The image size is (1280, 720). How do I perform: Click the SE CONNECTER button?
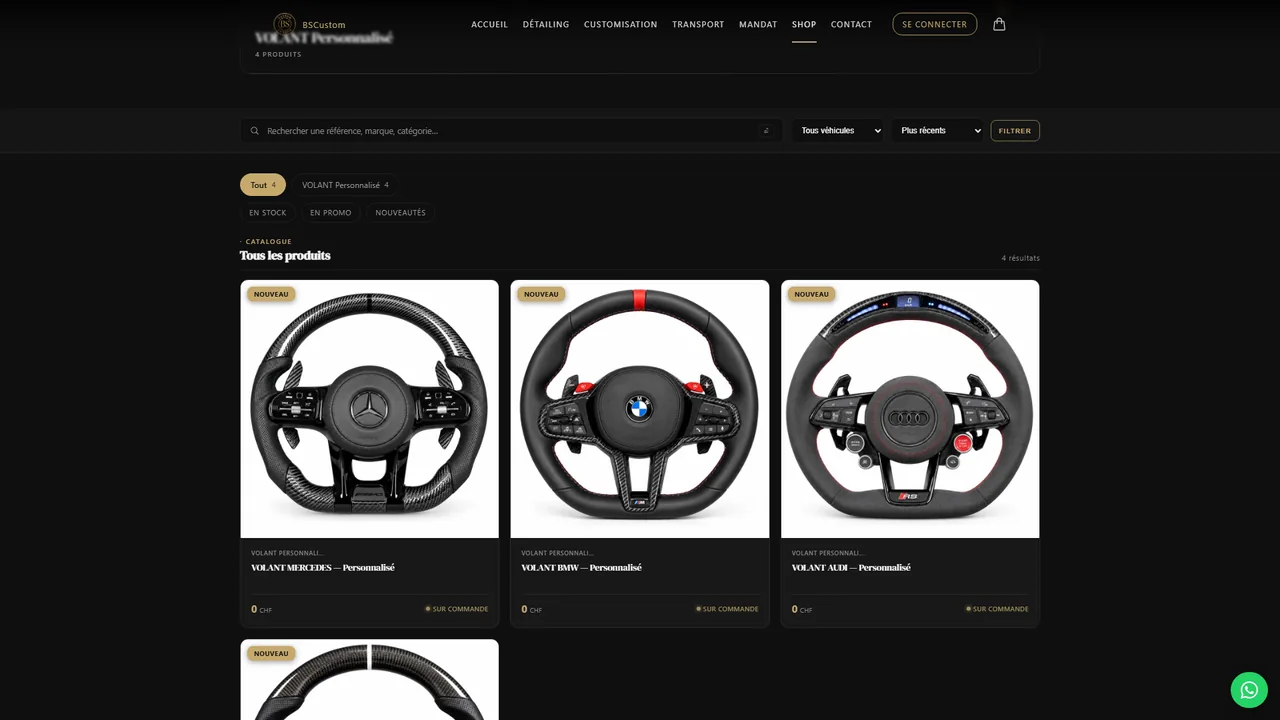pos(934,24)
